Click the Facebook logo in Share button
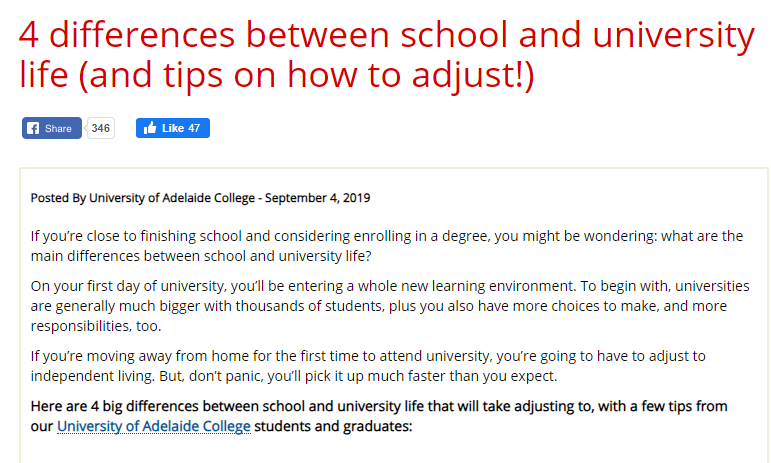771x463 pixels. click(33, 128)
